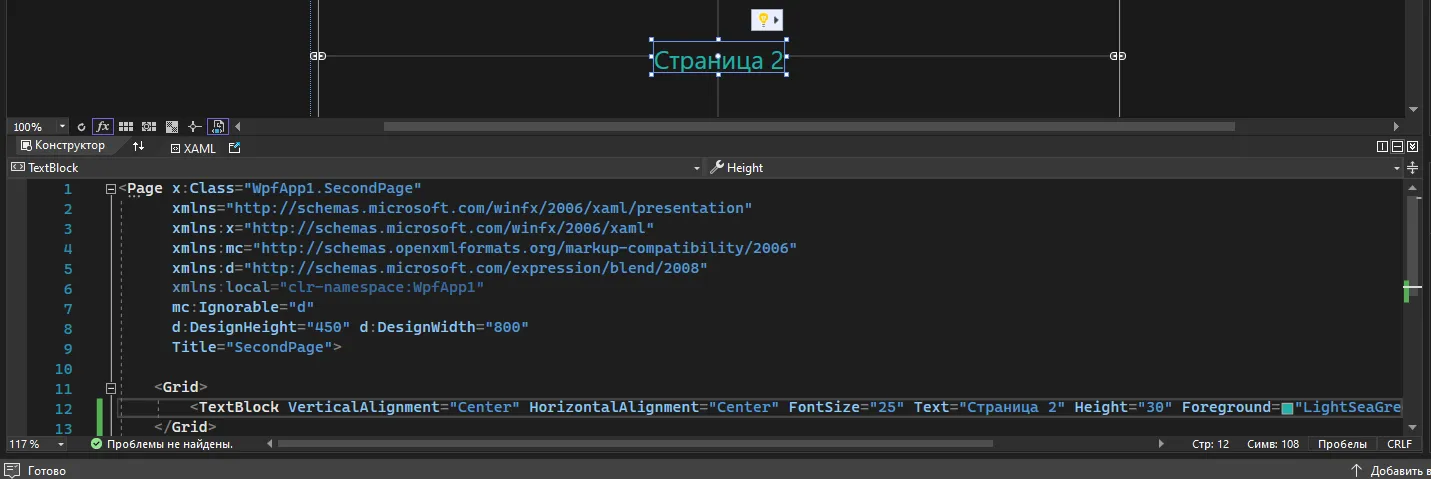
Task: Click line number 10 in the gutter
Action: [64, 369]
